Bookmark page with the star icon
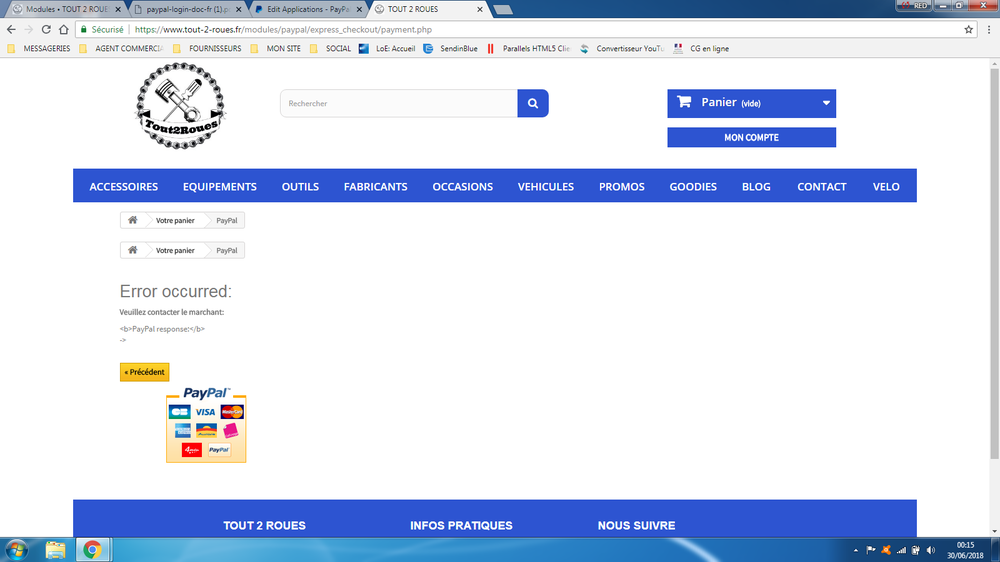Image resolution: width=1000 pixels, height=562 pixels. pyautogui.click(x=968, y=29)
